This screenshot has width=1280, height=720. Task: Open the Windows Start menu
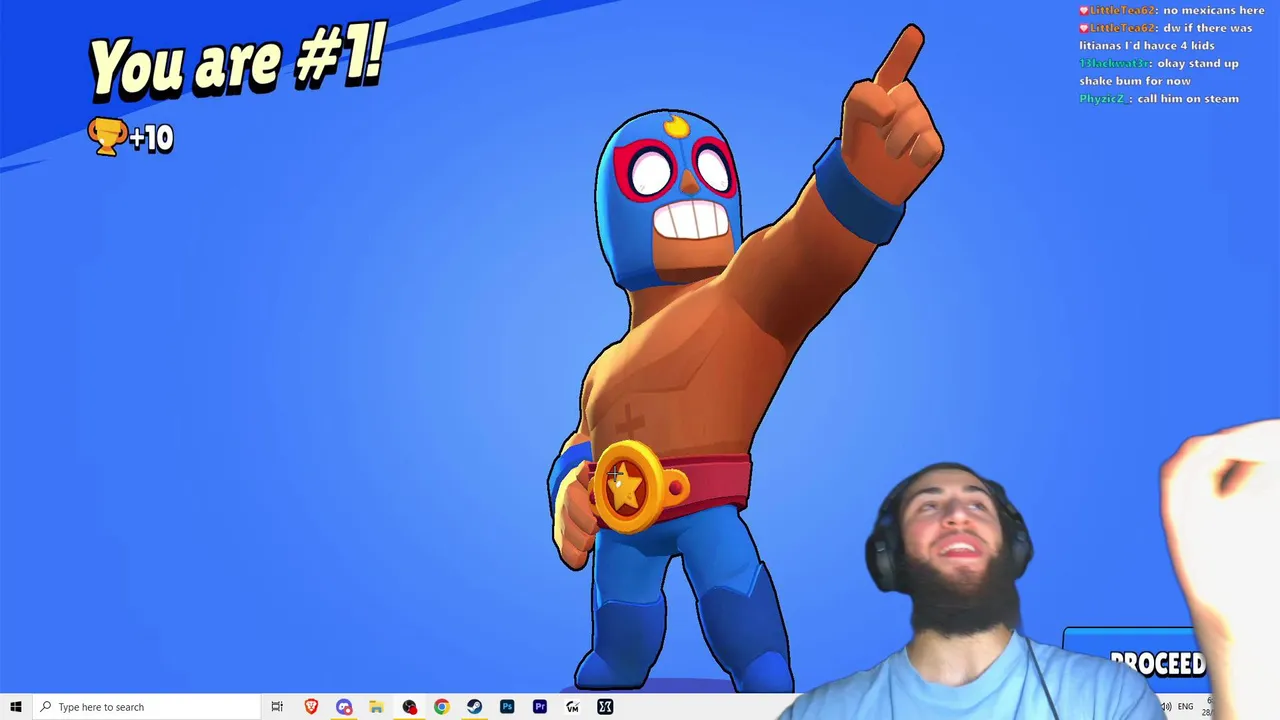(16, 707)
